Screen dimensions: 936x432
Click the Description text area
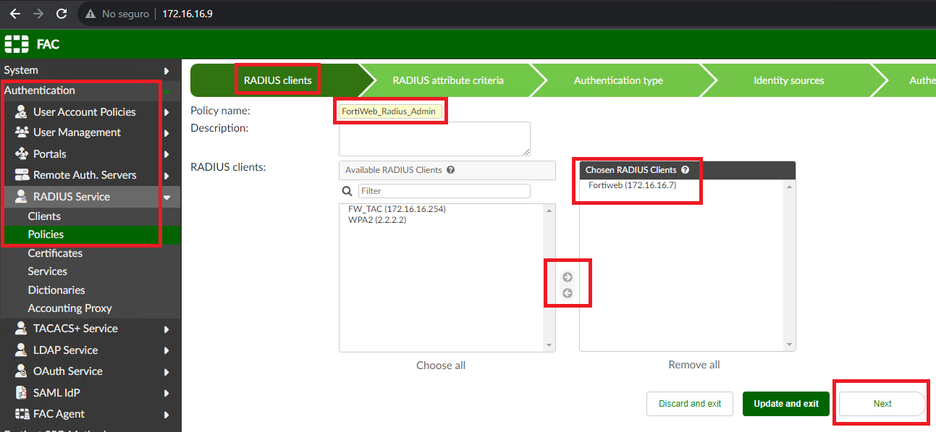click(x=435, y=139)
